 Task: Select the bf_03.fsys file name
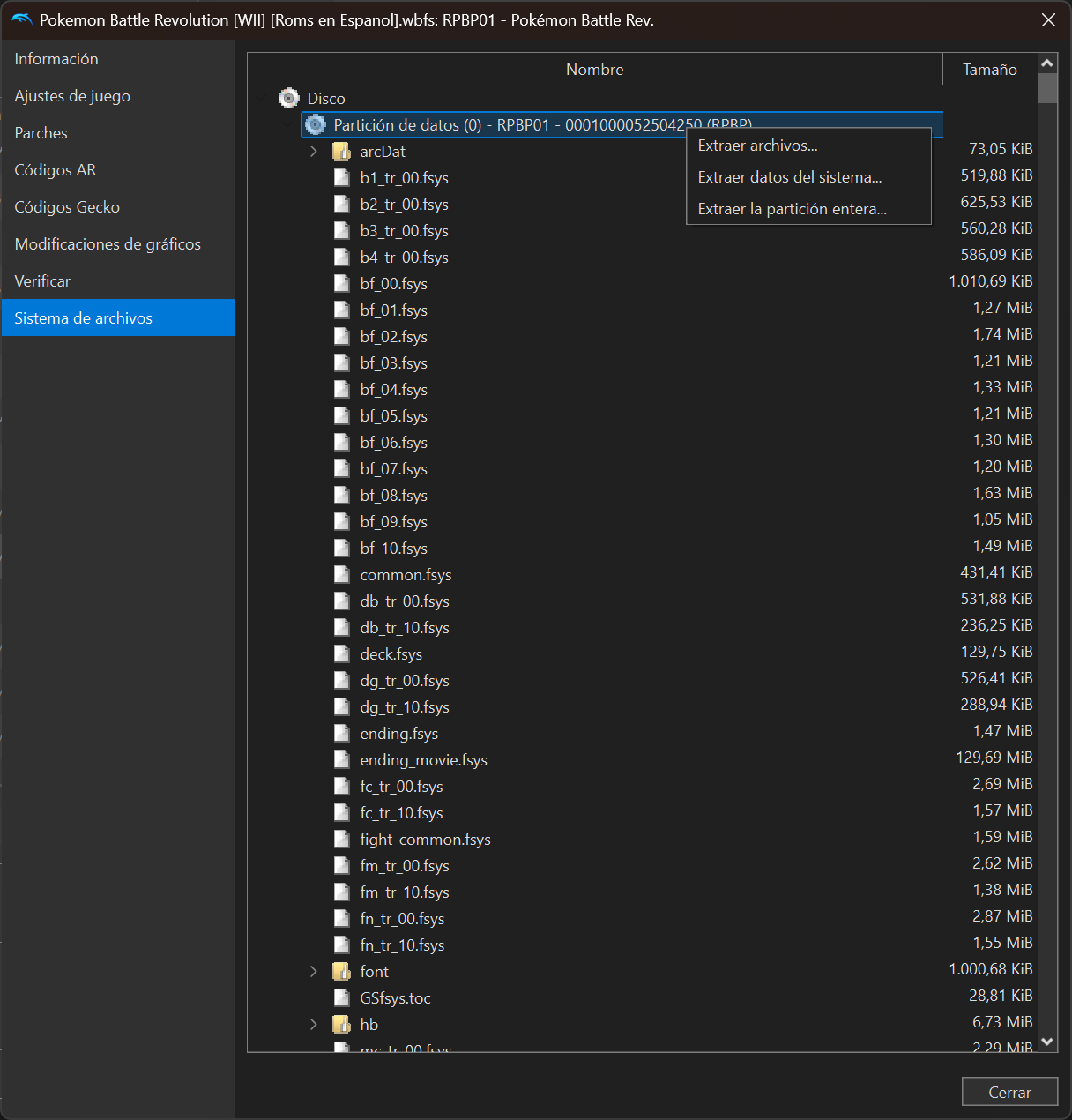point(393,362)
